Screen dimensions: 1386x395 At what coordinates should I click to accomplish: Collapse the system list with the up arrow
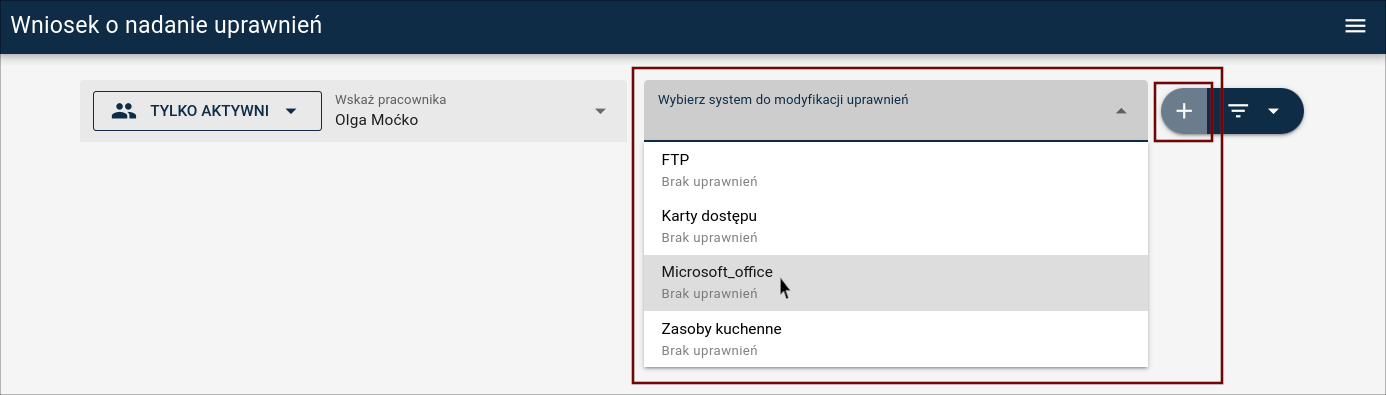(x=1121, y=111)
